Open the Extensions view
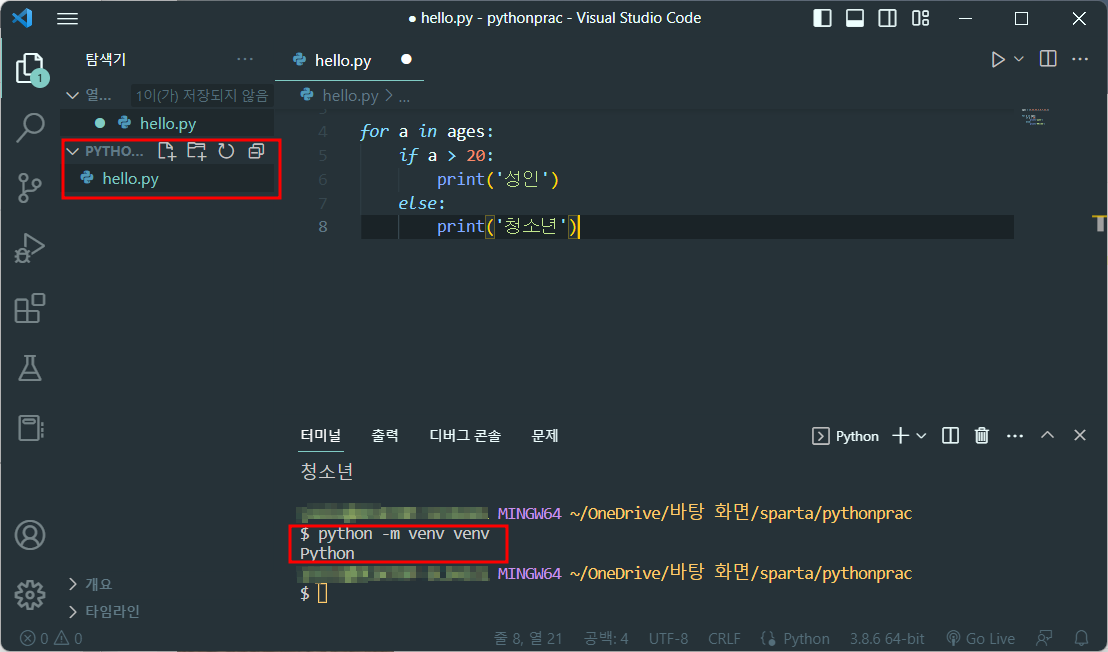 point(30,309)
